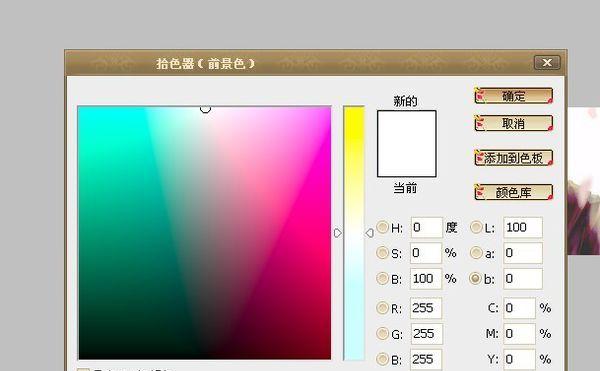The width and height of the screenshot is (600, 371).
Task: Open the 颜色库 color libraries button
Action: [x=514, y=192]
